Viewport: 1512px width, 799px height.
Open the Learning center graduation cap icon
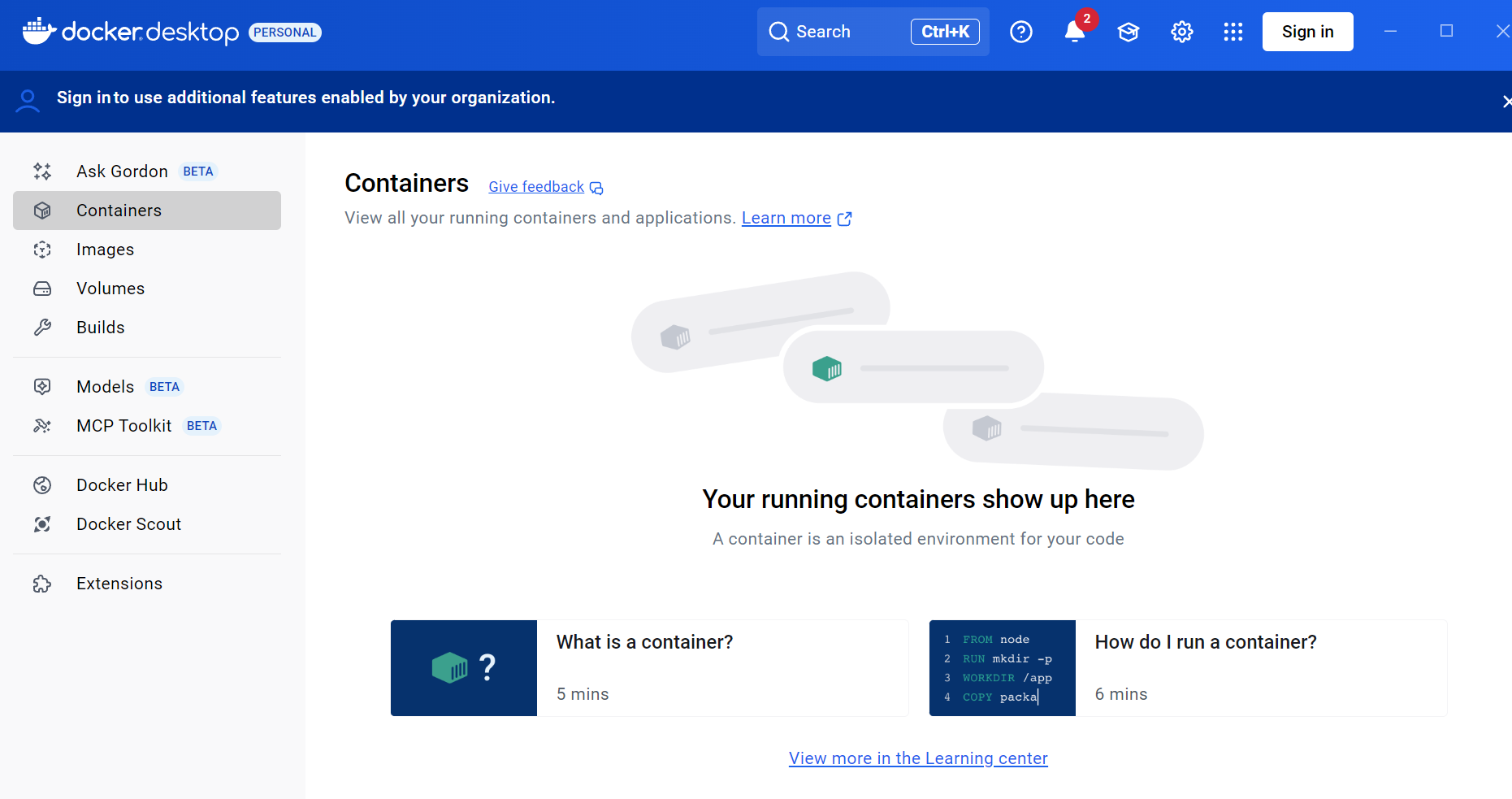(x=1129, y=32)
